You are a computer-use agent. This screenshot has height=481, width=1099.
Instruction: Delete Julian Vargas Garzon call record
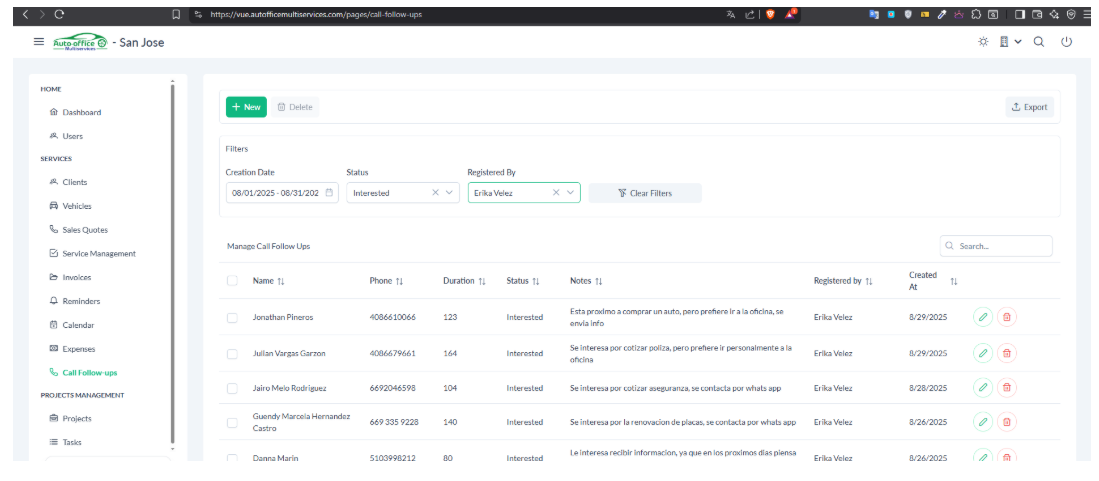[1007, 353]
